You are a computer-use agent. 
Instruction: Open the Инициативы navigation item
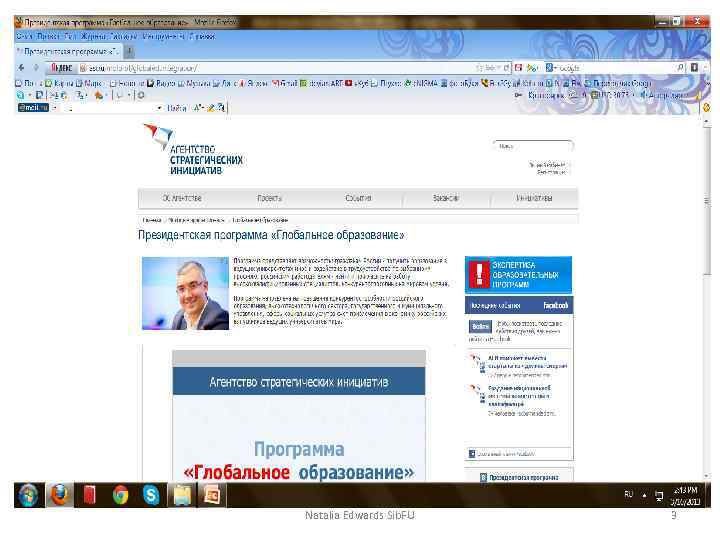[534, 198]
